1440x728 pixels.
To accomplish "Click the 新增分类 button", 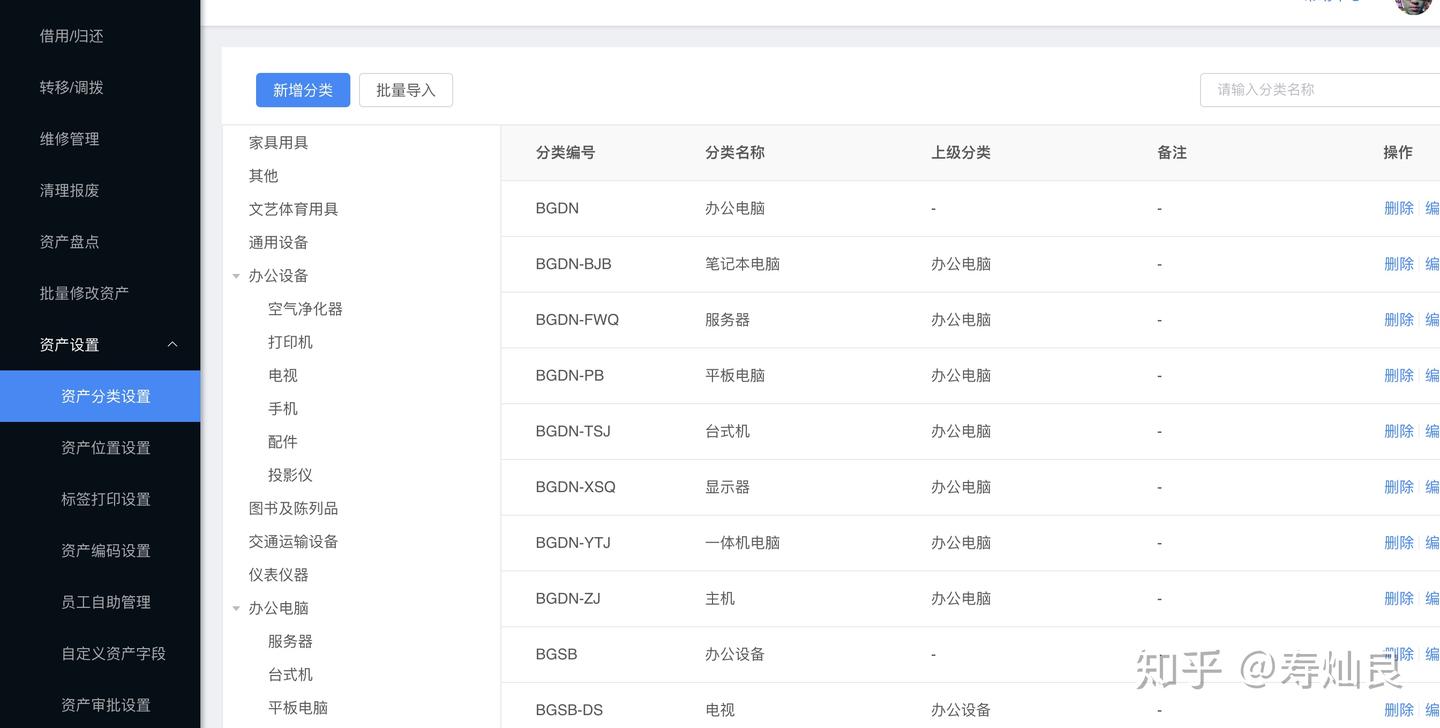I will [302, 90].
